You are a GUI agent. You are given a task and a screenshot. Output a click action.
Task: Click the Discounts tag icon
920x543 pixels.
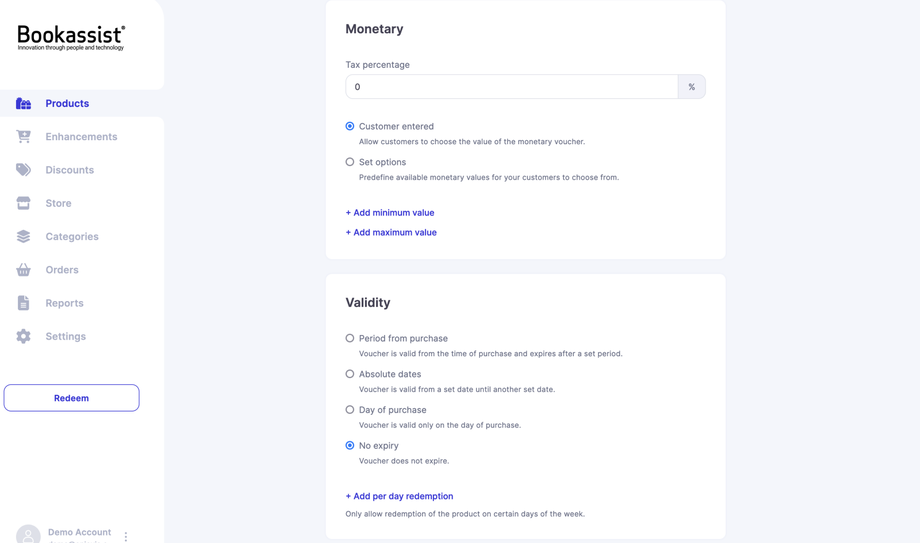[23, 170]
